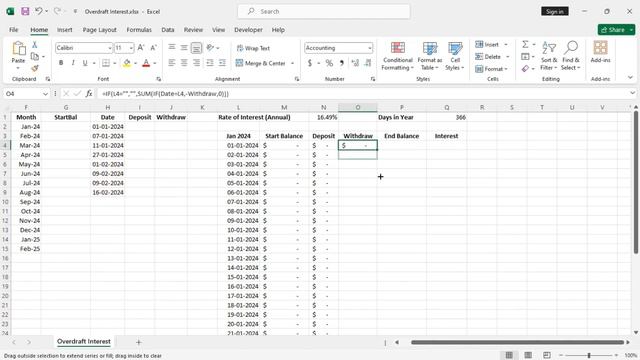
Task: Open Format cells button
Action: click(491, 69)
